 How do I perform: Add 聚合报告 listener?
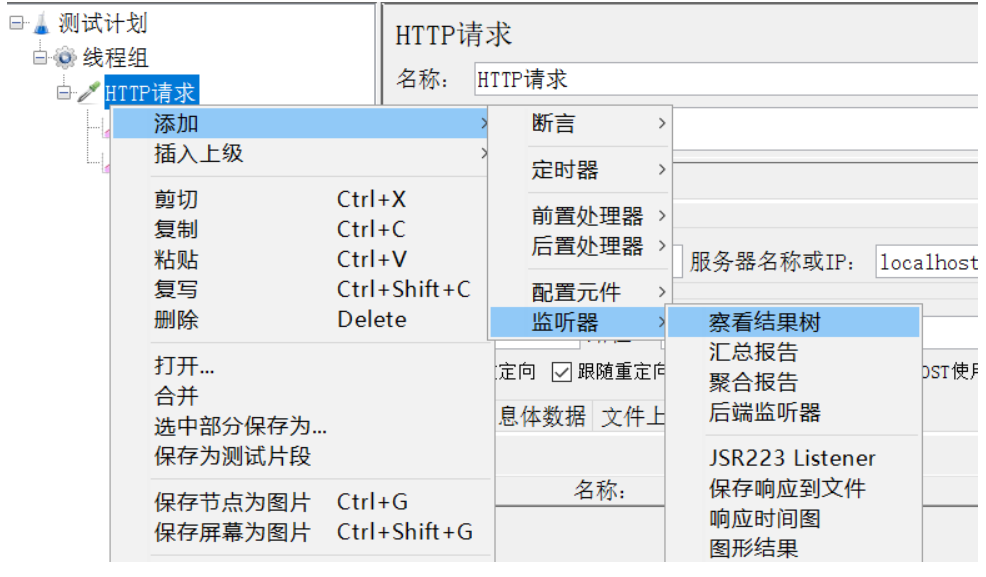pyautogui.click(x=794, y=382)
